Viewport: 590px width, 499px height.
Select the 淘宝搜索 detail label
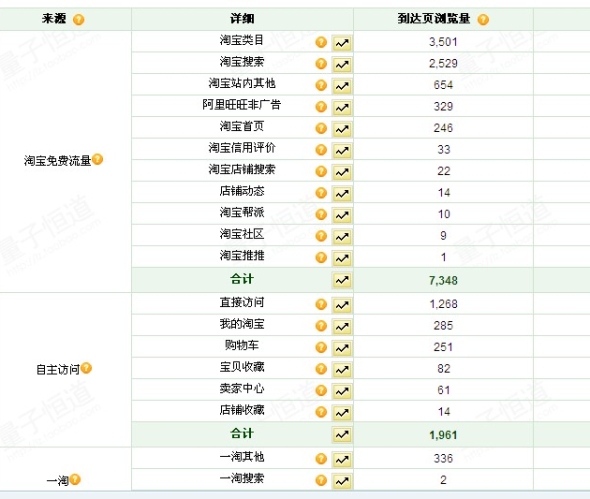click(242, 61)
